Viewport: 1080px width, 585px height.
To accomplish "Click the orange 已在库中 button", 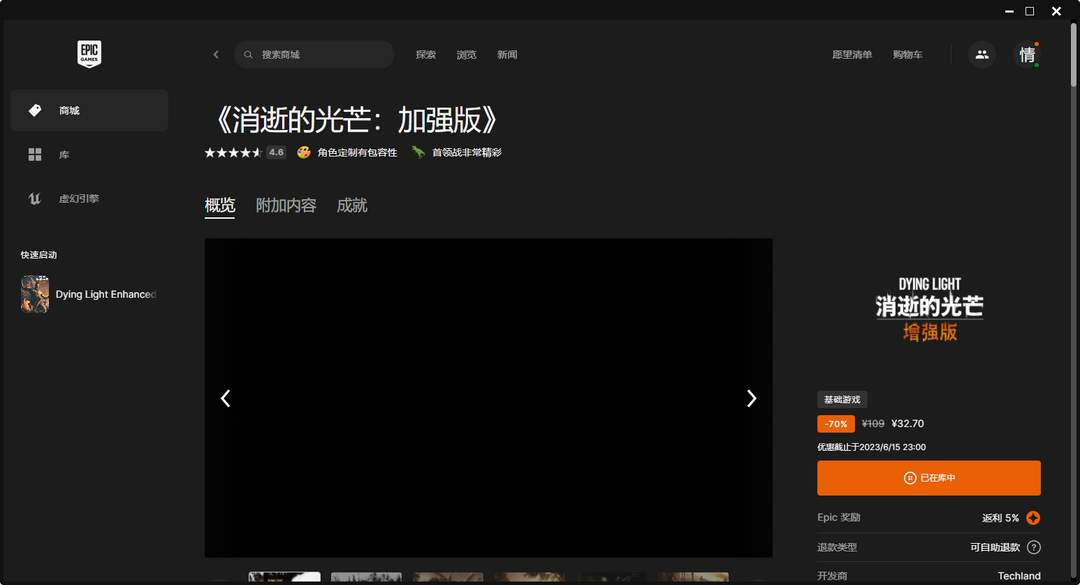I will coord(928,478).
